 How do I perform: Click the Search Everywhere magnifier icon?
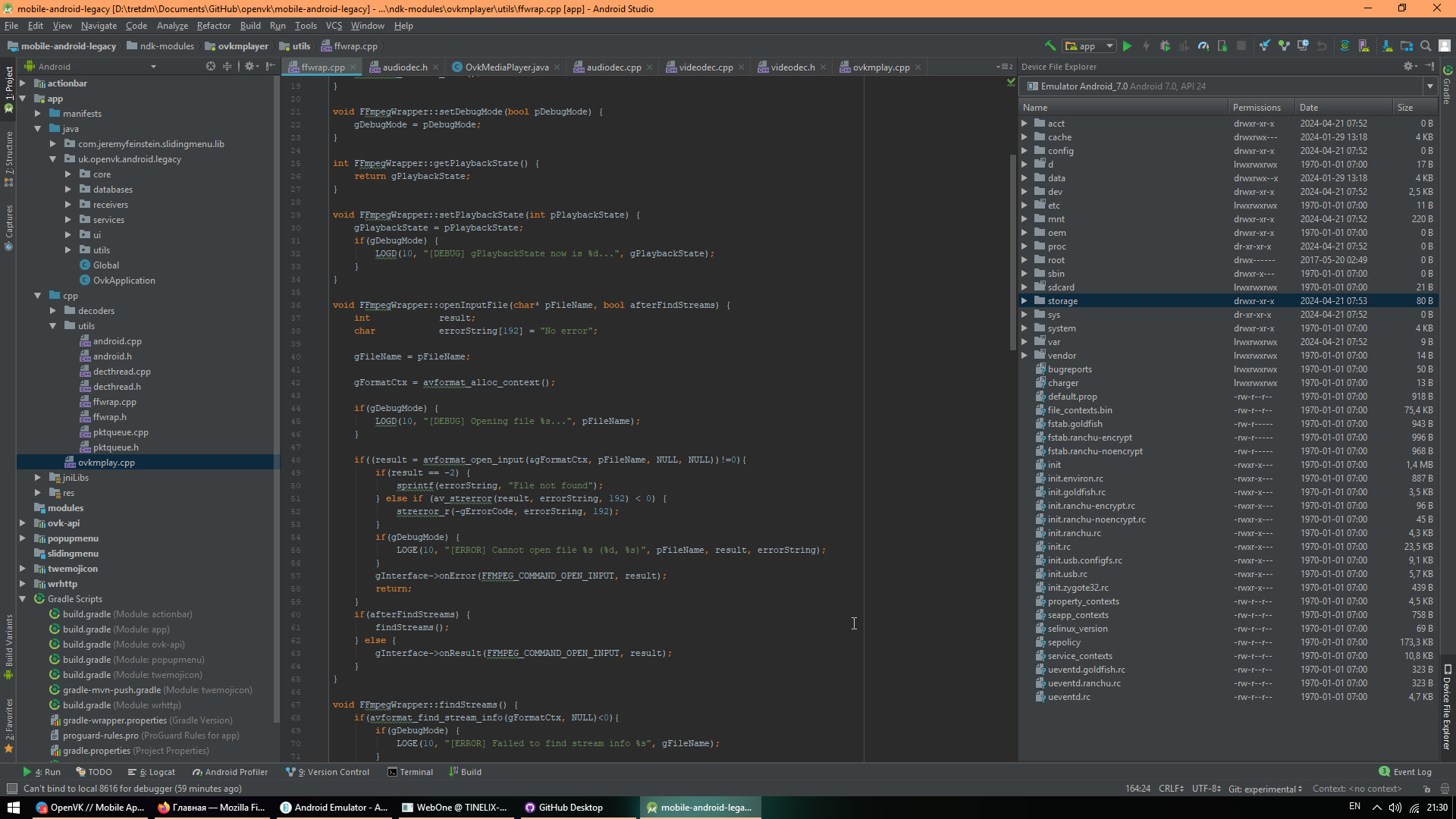point(1426,46)
